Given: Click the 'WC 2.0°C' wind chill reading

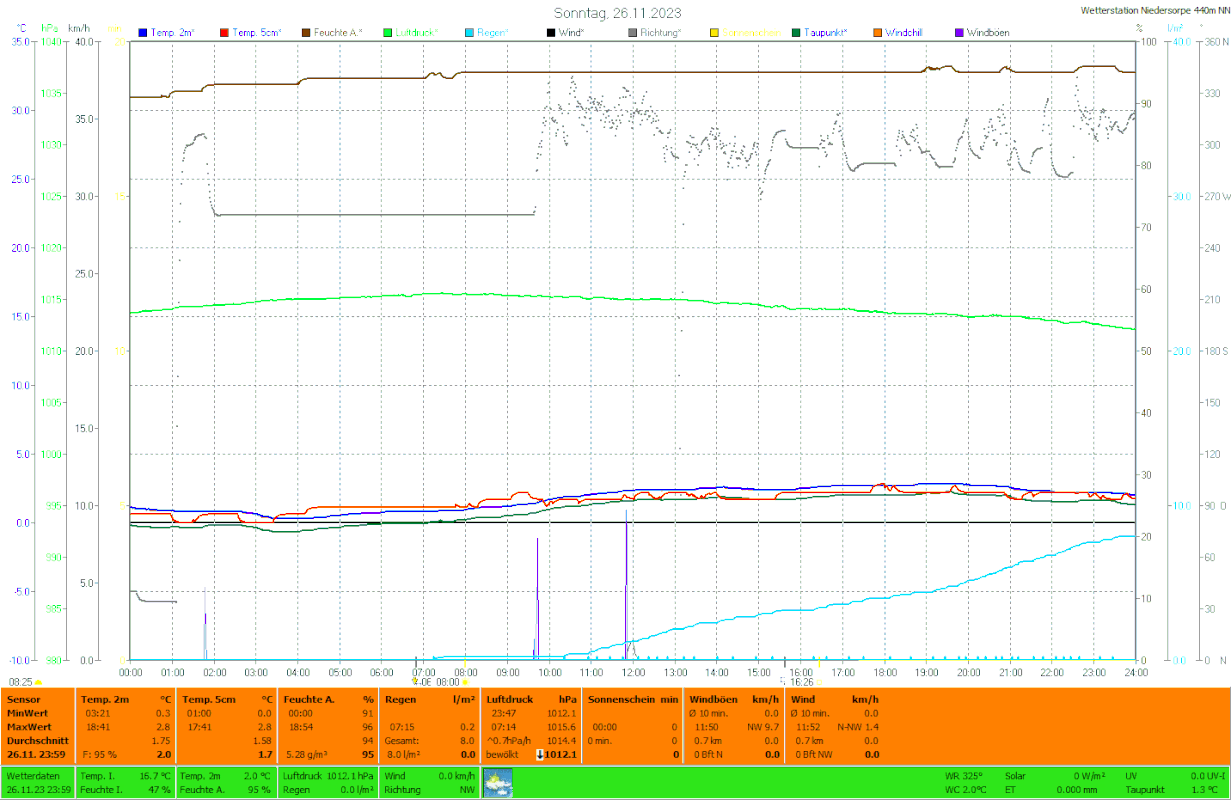Looking at the screenshot, I should [966, 790].
